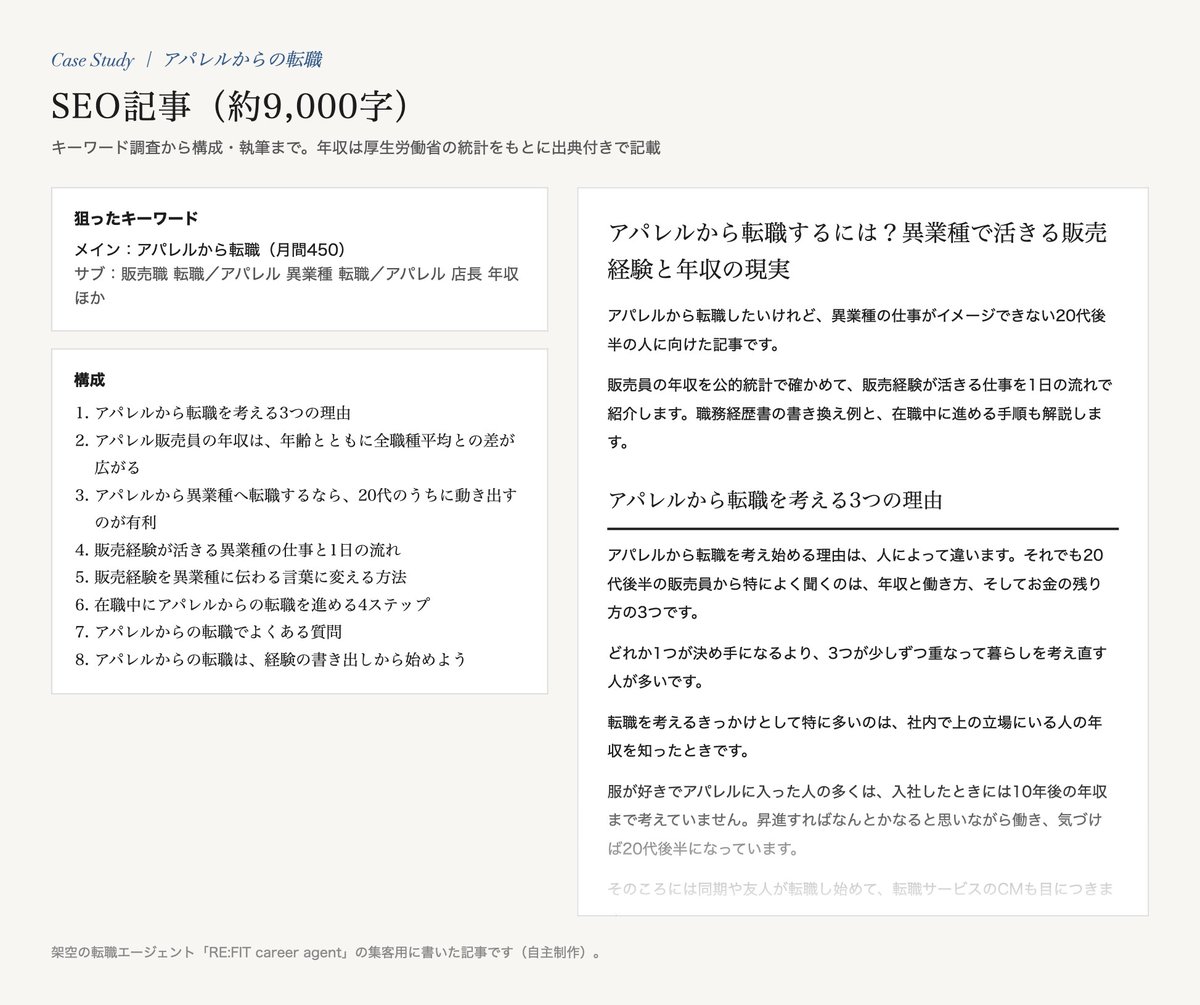Click the paragraph starting 'アパレルから転職を考え始める理由は'
This screenshot has height=1005, width=1200.
point(856,583)
